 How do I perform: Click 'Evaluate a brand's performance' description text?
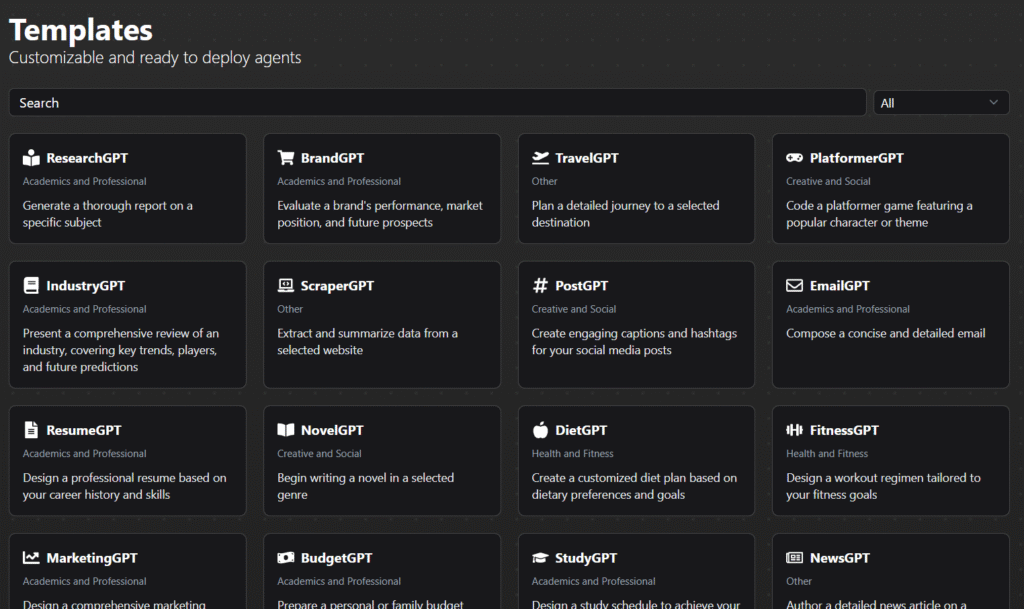pos(379,214)
